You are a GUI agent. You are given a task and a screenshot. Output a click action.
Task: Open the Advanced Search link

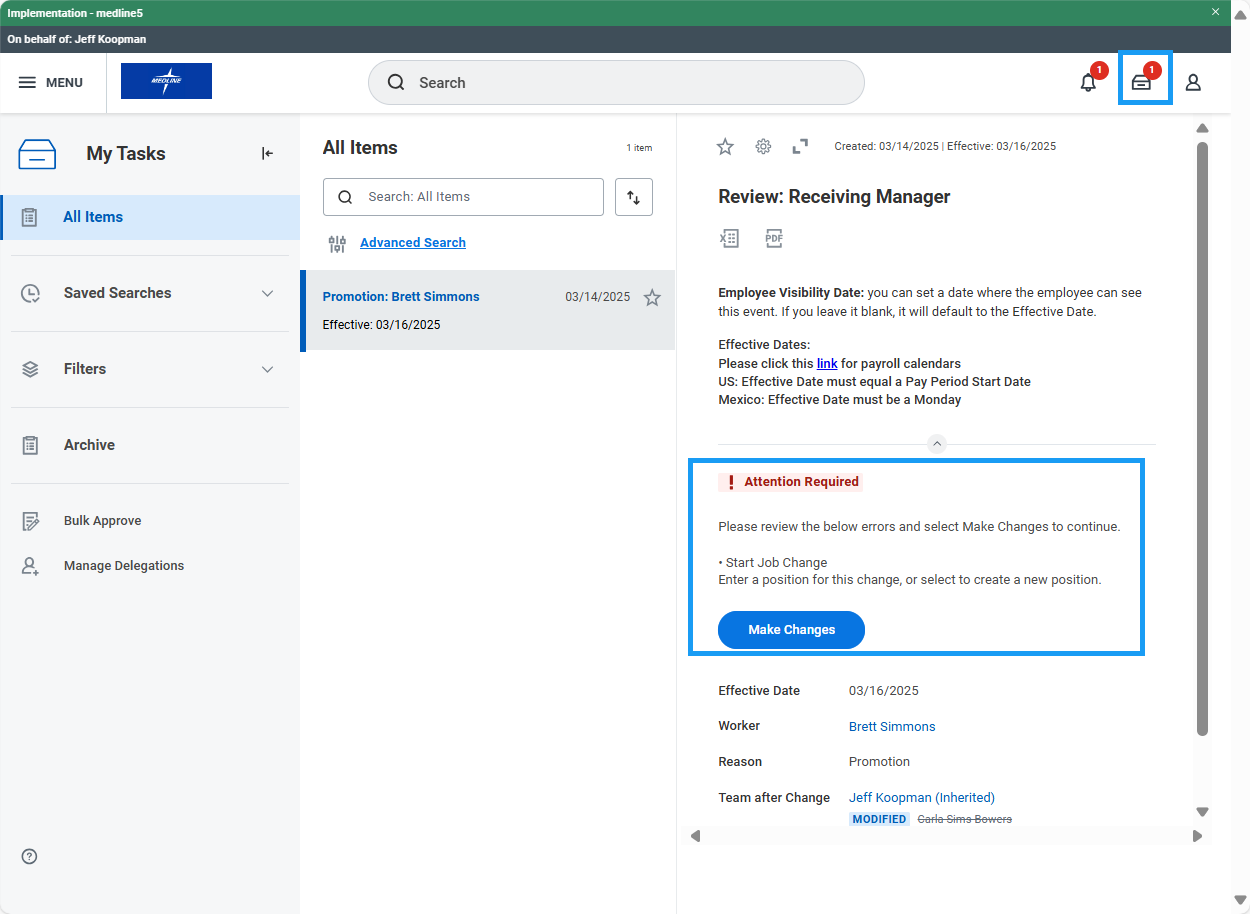(x=412, y=243)
